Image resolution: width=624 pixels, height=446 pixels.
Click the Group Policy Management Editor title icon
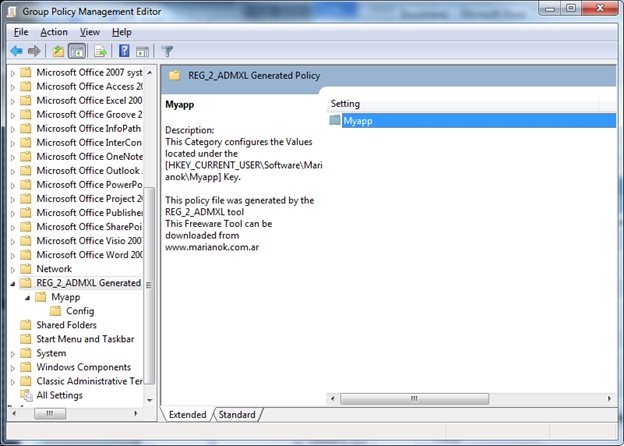[12, 12]
